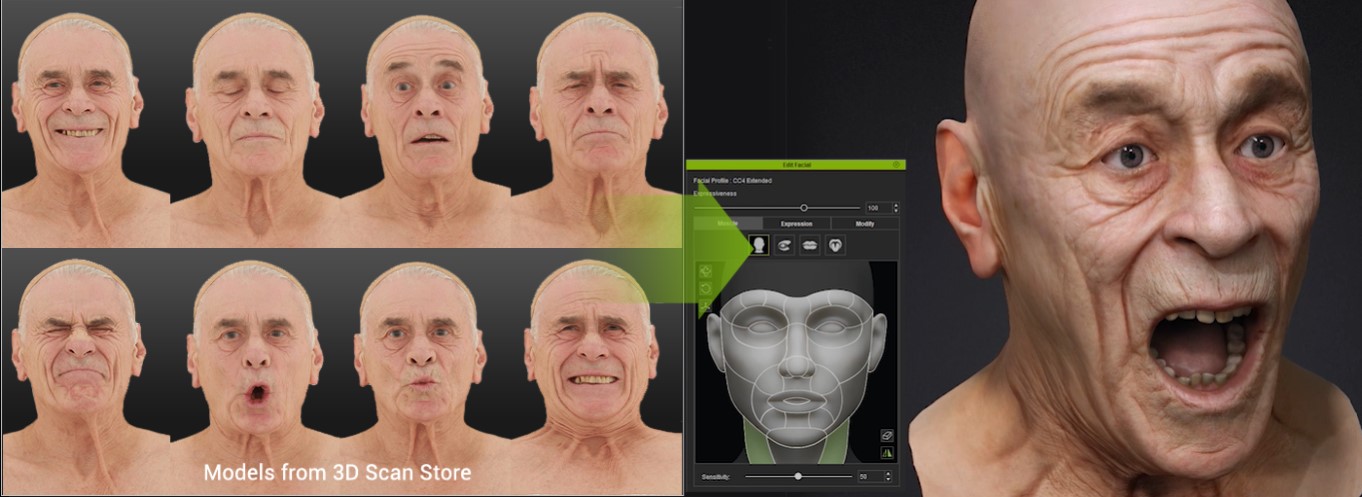Click the 'Sensitivity' label
Viewport: 1362px width, 497px height.
715,476
